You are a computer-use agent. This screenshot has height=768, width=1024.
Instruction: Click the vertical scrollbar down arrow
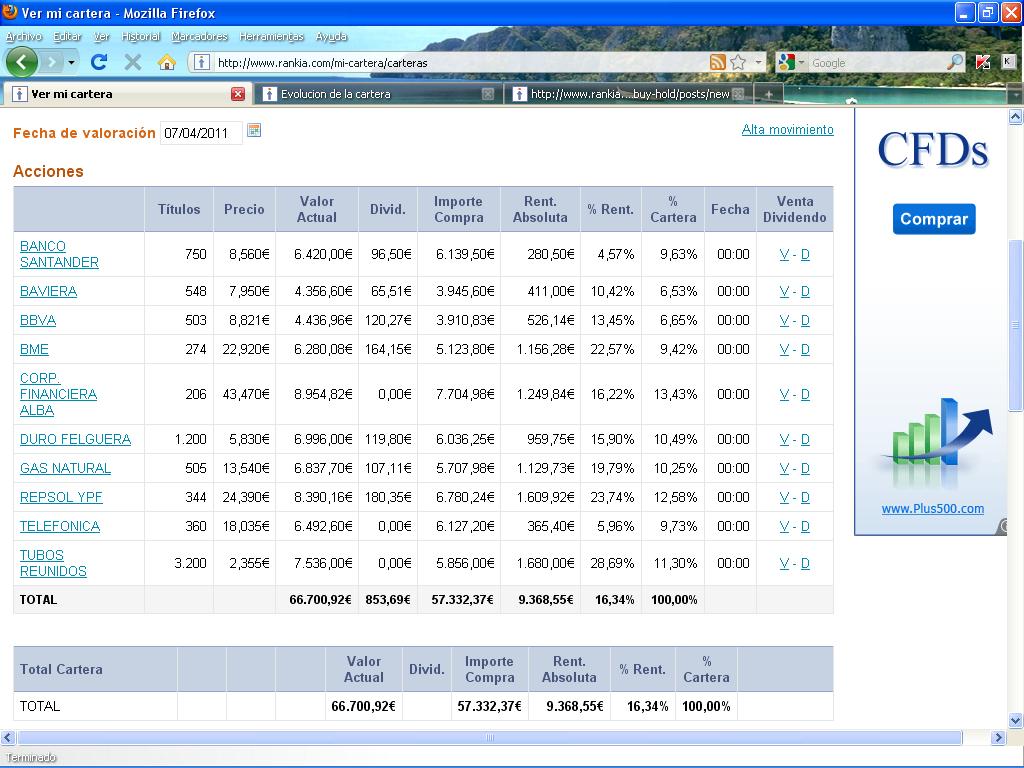(x=1016, y=721)
